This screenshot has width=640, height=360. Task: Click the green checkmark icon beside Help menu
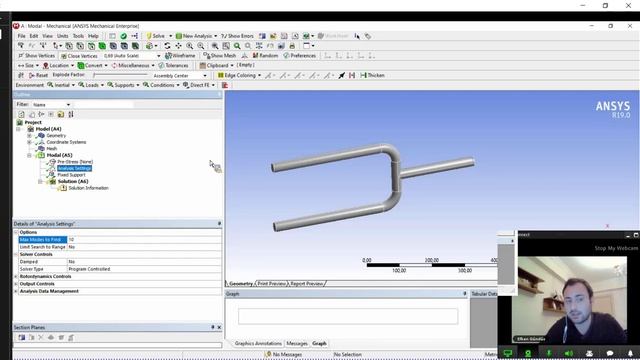123,36
